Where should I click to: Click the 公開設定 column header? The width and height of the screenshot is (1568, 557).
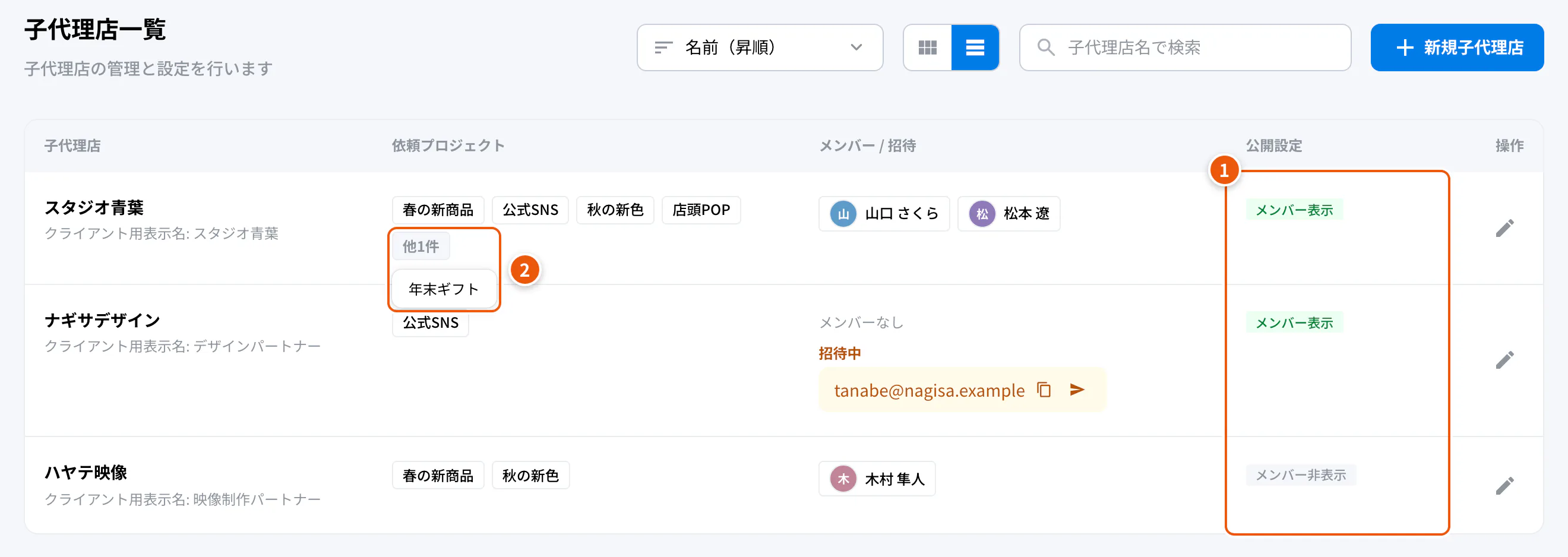pyautogui.click(x=1274, y=145)
